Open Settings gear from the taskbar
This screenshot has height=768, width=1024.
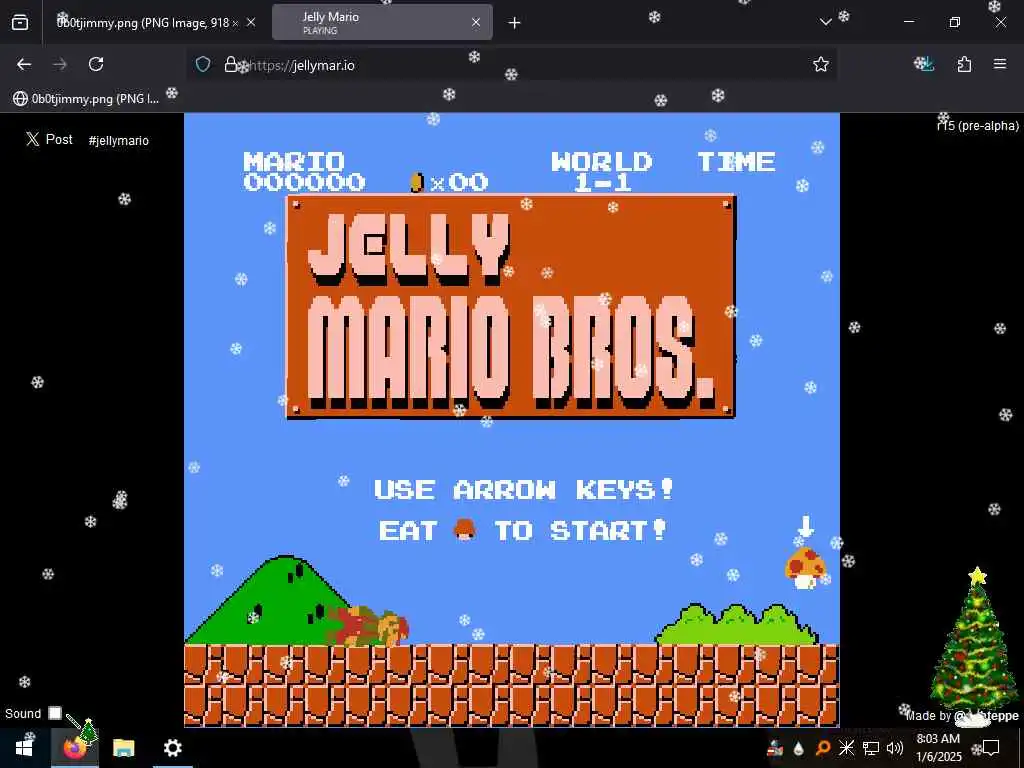[172, 748]
